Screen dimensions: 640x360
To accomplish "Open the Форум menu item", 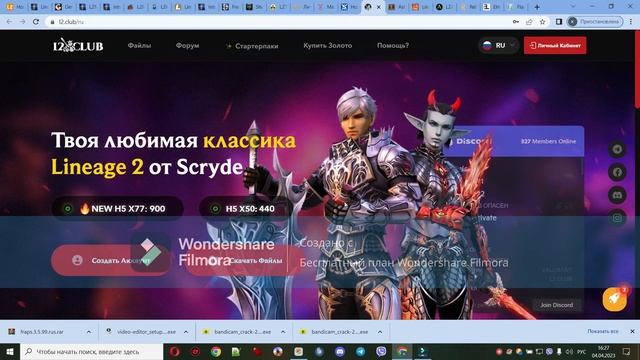I will point(187,45).
